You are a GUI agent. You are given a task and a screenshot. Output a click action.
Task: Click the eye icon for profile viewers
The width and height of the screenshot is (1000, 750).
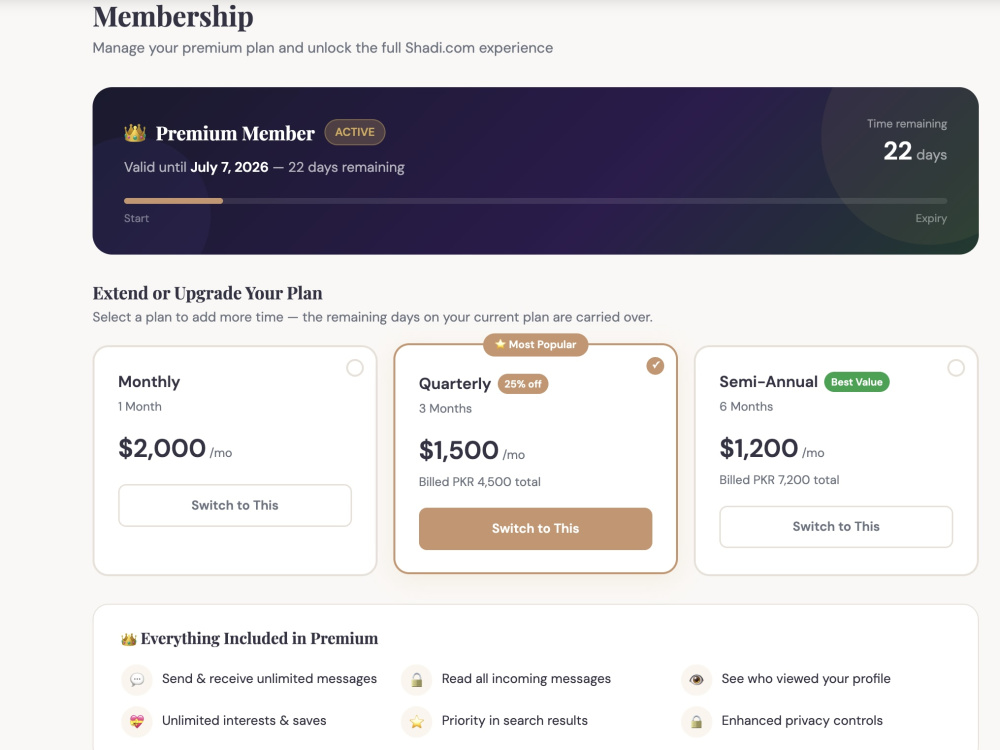coord(696,679)
